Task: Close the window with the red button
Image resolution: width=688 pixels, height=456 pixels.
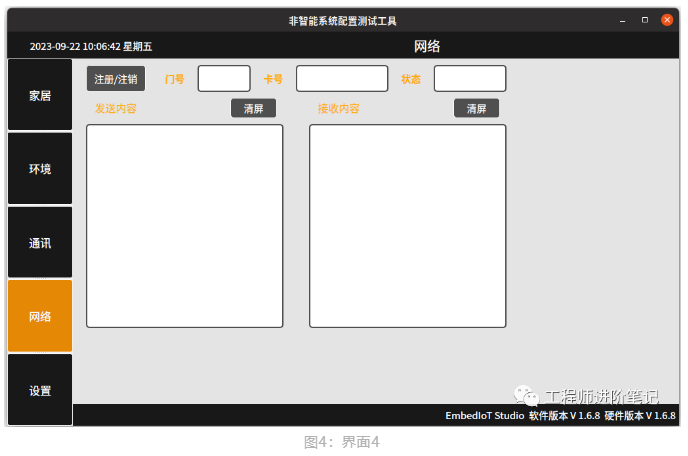Action: click(x=667, y=20)
